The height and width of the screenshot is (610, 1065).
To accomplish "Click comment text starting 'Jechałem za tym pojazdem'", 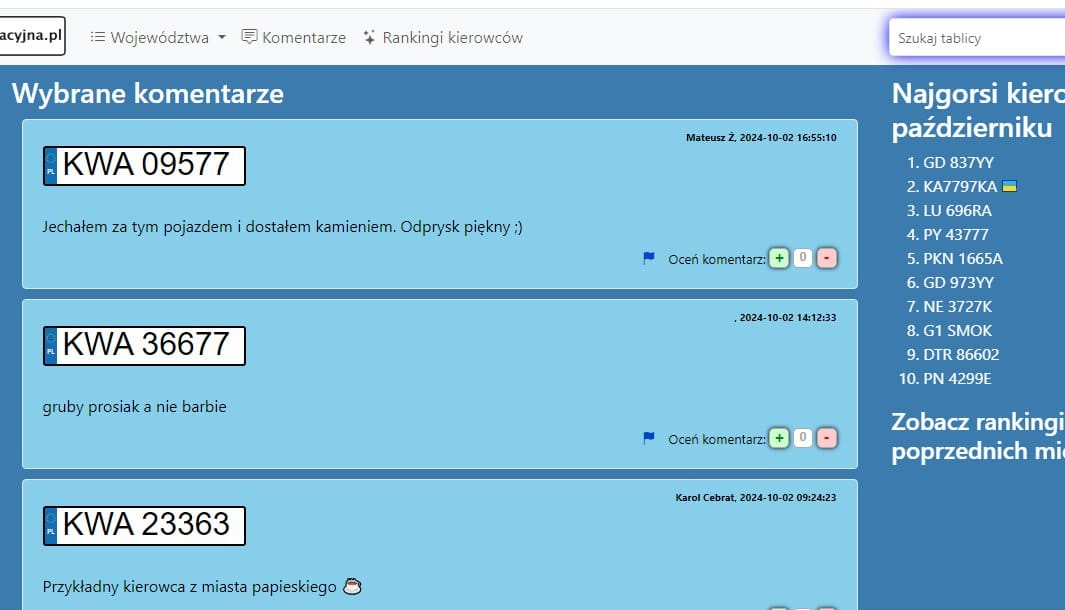I will coord(283,227).
